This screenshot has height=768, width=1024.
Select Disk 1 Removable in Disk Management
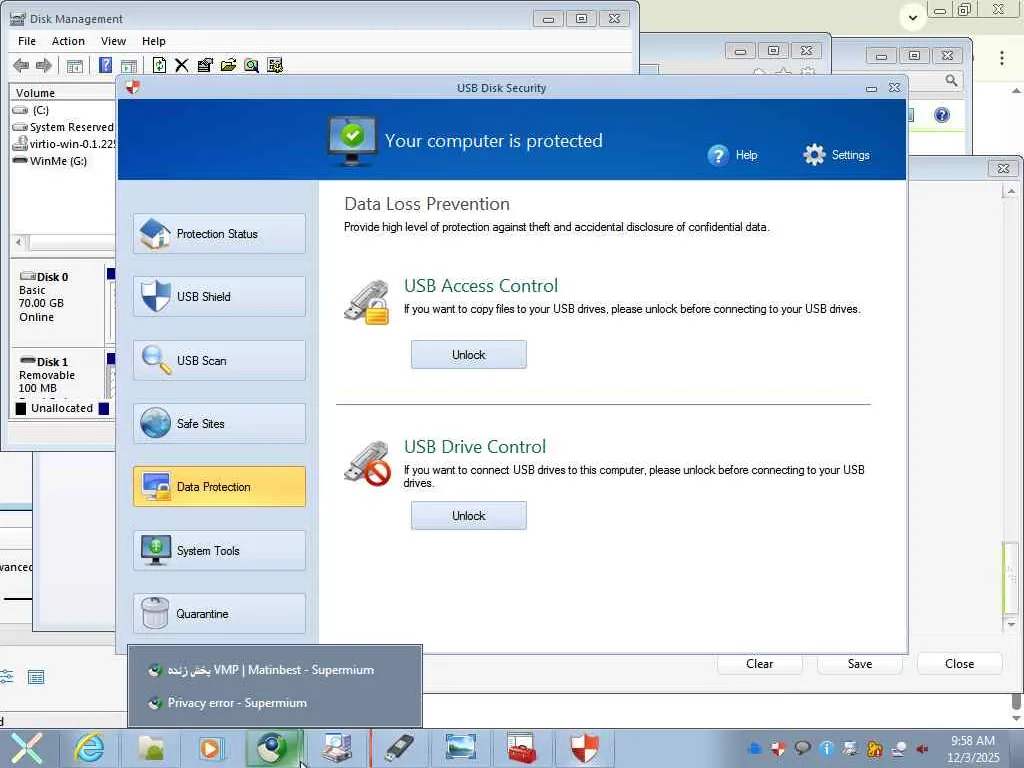(57, 374)
